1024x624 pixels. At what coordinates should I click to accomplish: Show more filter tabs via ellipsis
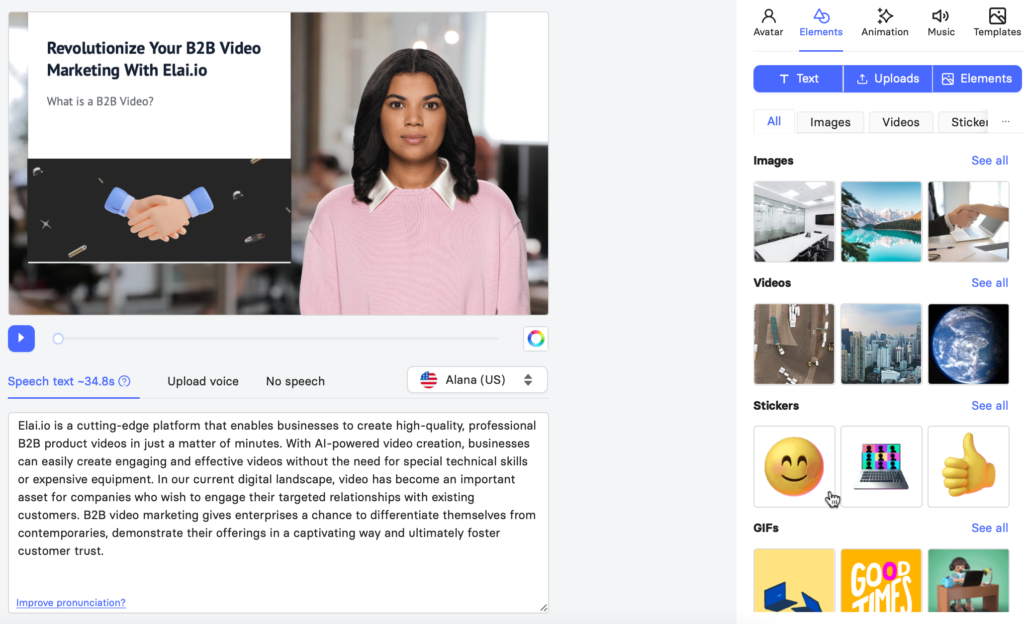[1006, 121]
